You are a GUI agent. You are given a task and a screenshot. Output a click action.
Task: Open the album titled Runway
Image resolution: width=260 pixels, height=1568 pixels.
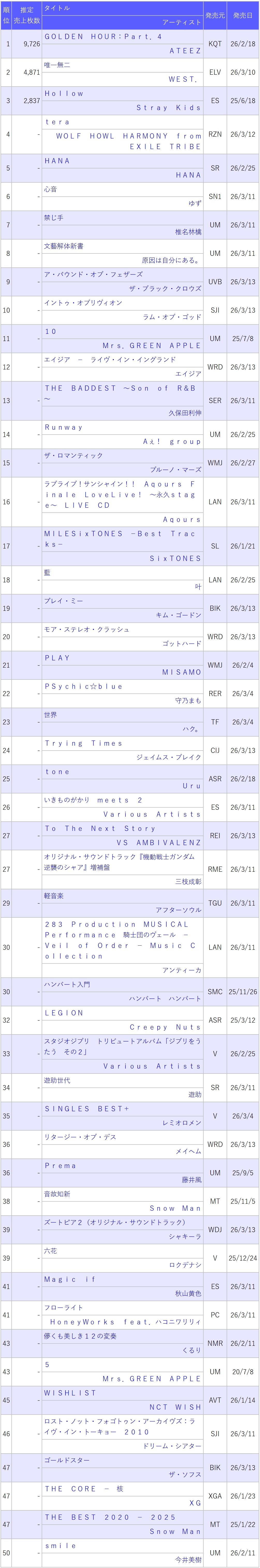pyautogui.click(x=63, y=427)
